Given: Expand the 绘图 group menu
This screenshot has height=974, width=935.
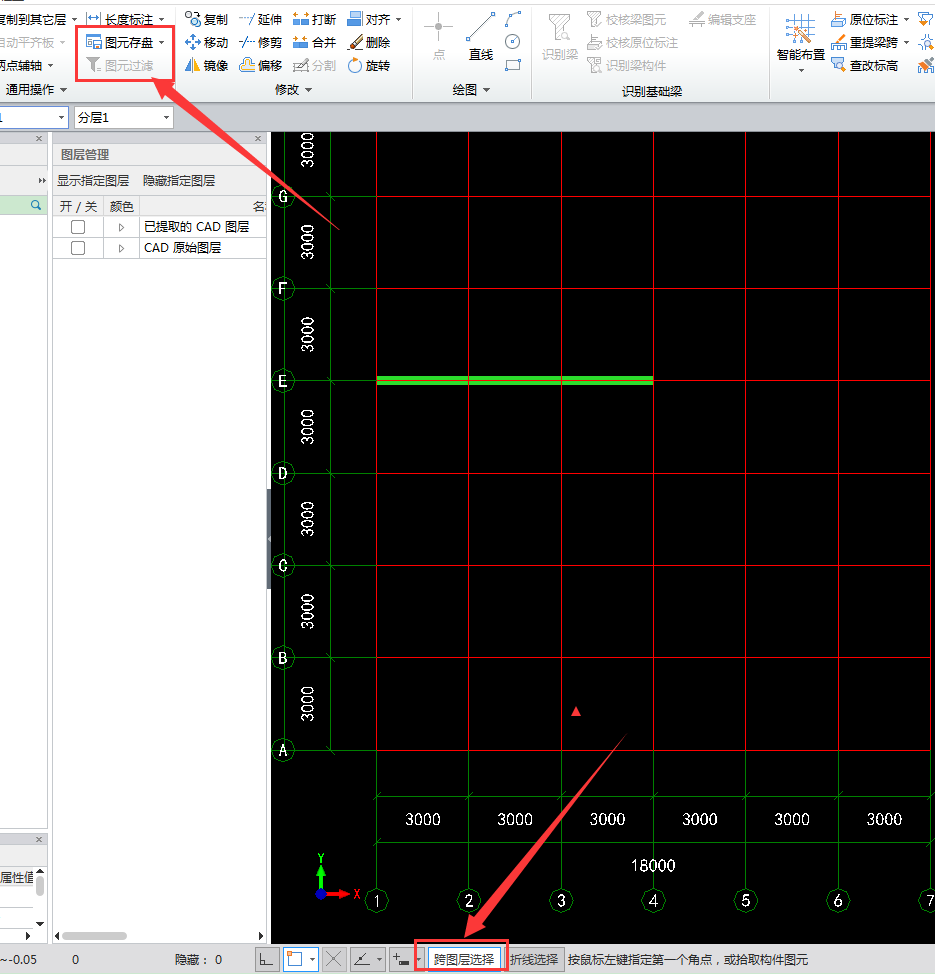Looking at the screenshot, I should coord(471,90).
